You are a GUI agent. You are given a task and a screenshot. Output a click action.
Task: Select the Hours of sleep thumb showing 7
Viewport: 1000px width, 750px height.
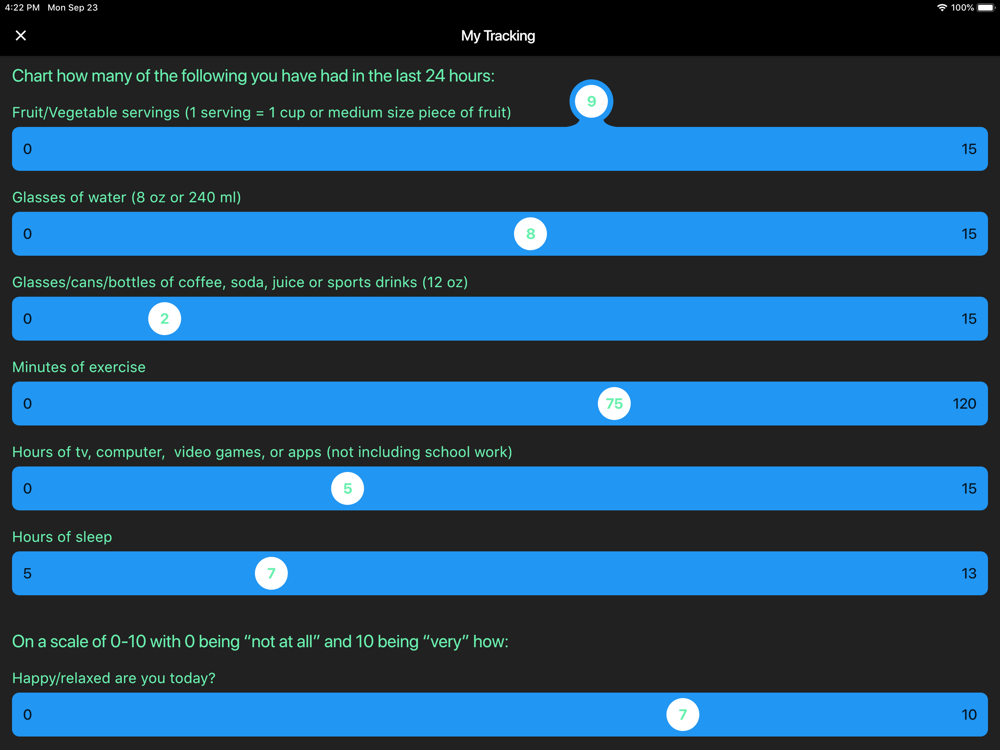click(x=271, y=573)
